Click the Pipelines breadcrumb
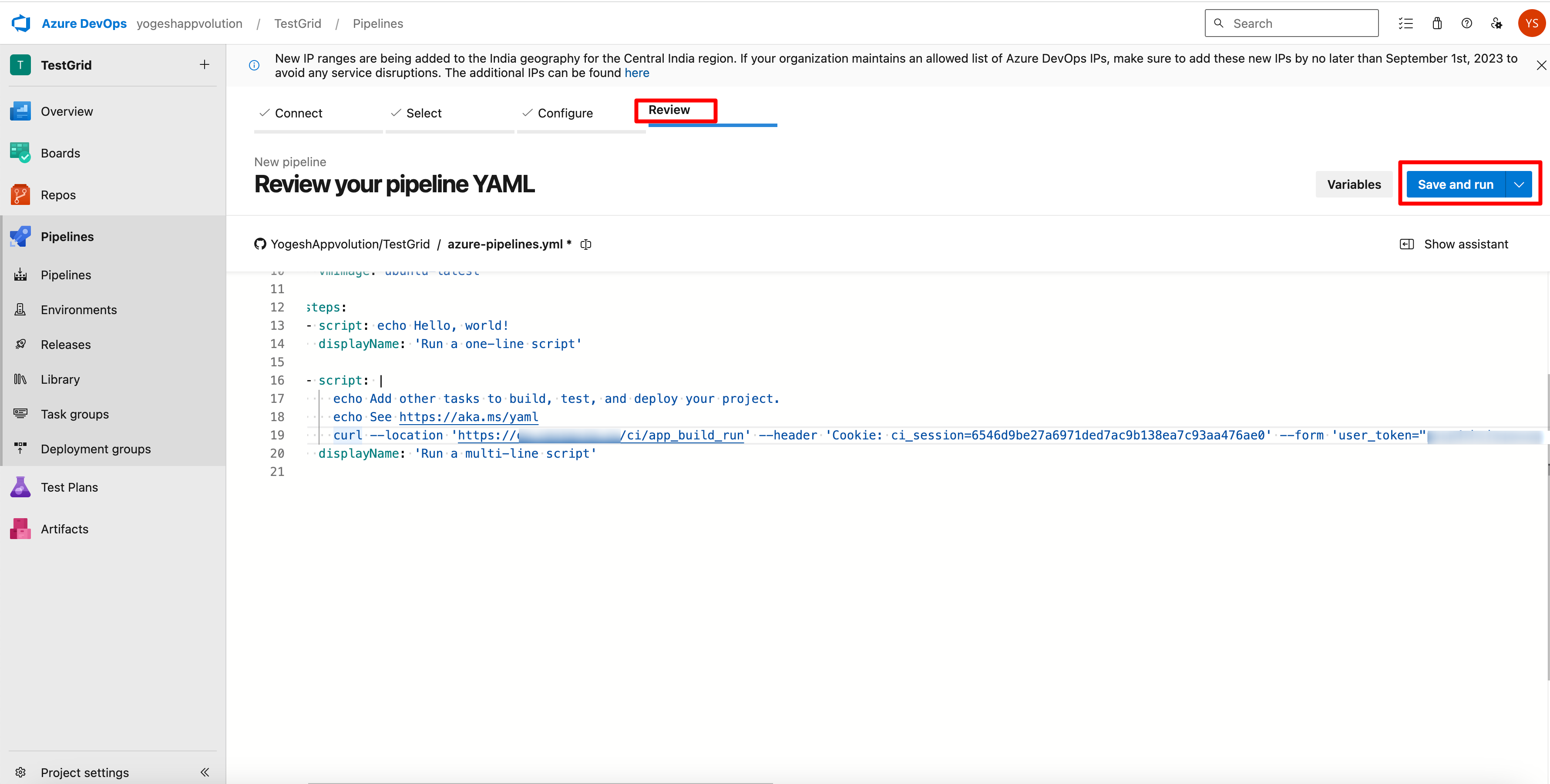Screen dimensions: 1550x784 tap(378, 23)
